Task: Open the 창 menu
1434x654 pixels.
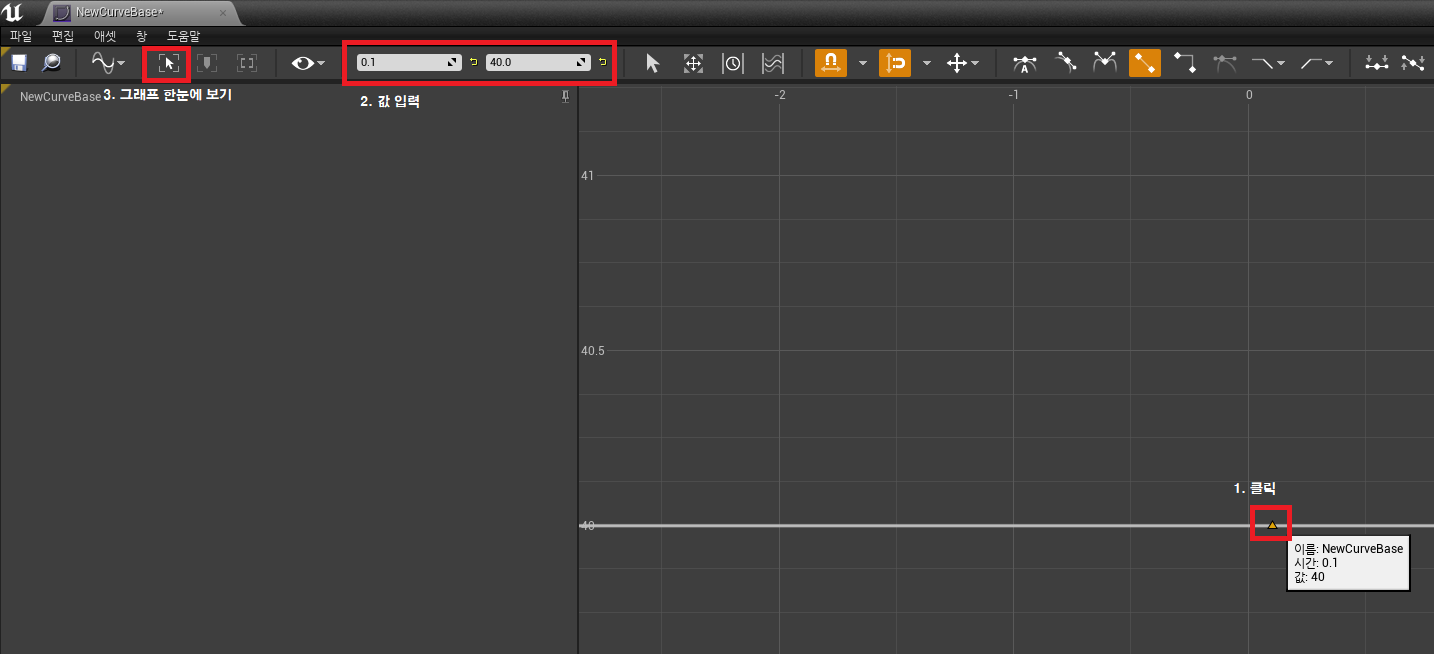Action: [x=141, y=35]
